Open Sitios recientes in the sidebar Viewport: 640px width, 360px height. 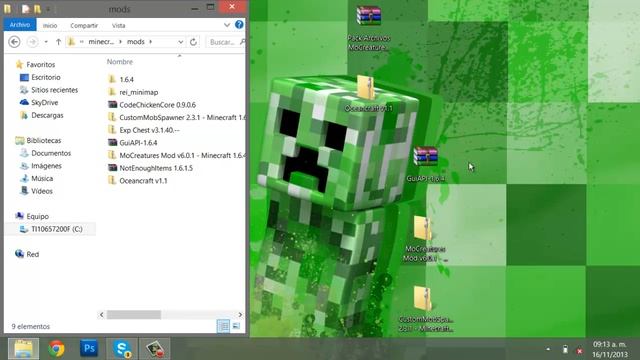[x=54, y=90]
